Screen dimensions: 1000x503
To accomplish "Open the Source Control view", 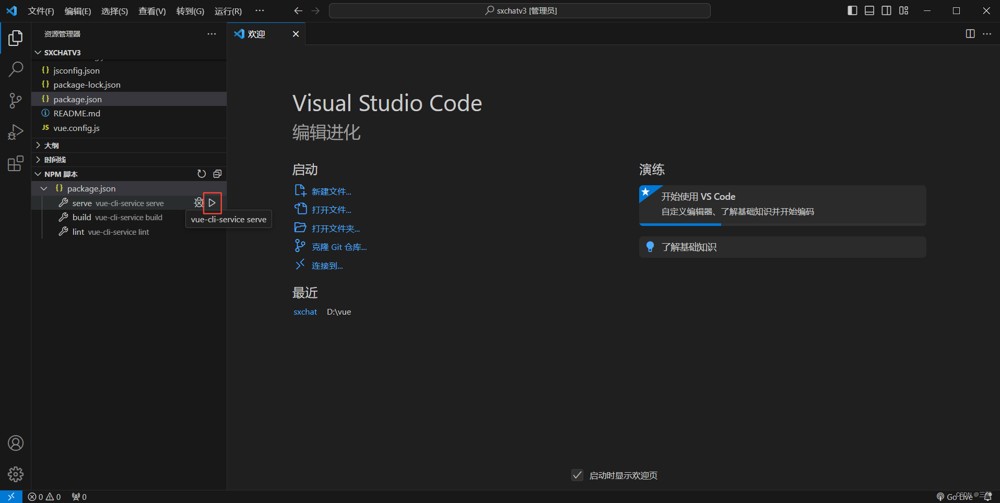I will click(15, 101).
